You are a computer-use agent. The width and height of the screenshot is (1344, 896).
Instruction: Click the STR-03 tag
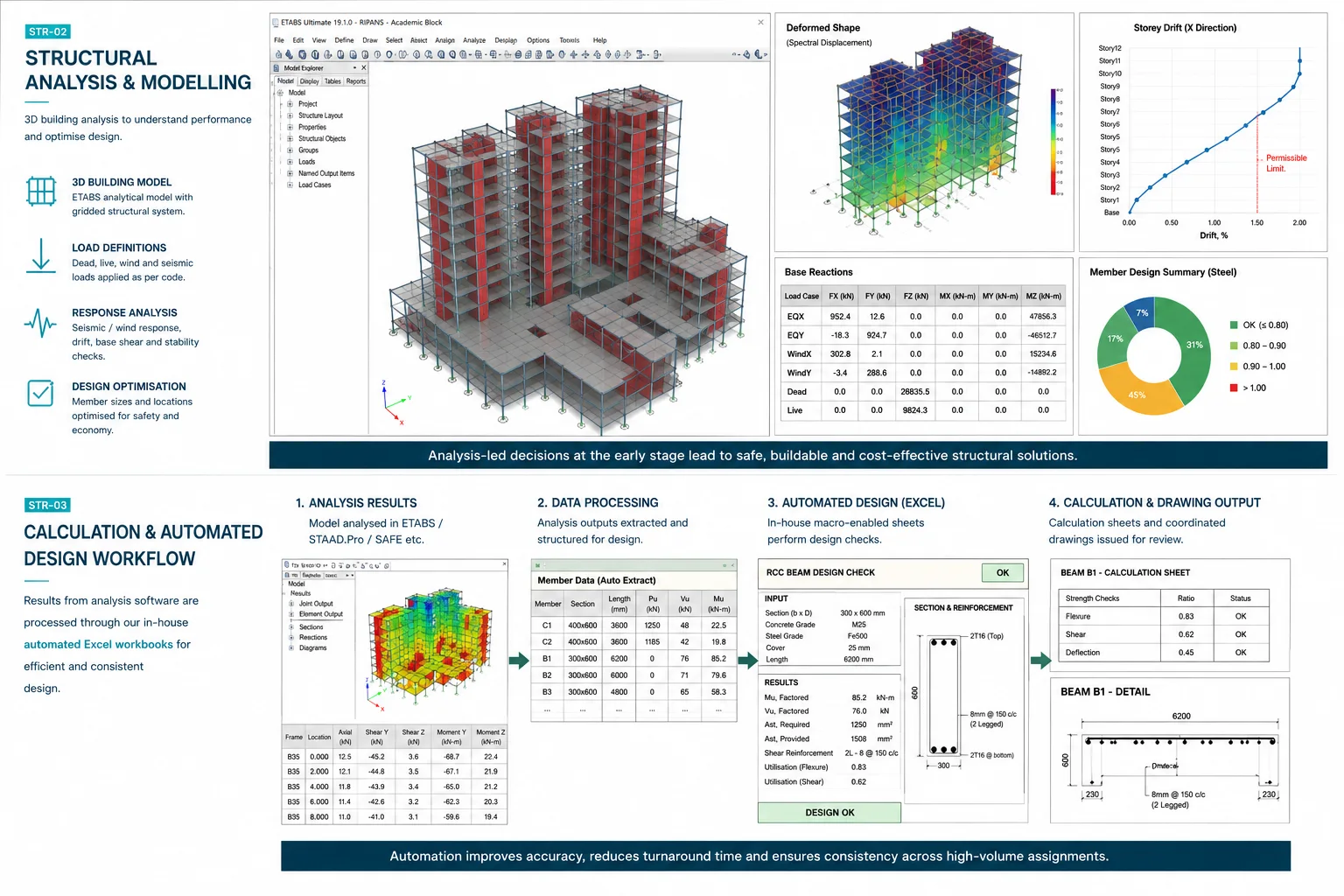[47, 505]
